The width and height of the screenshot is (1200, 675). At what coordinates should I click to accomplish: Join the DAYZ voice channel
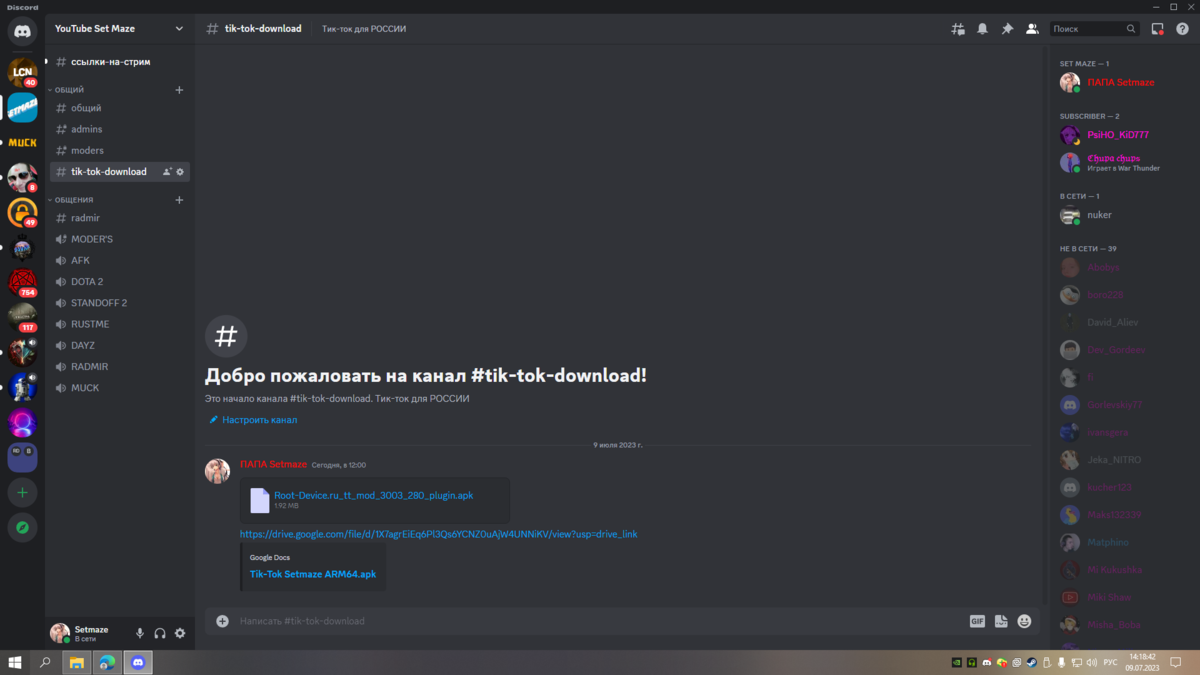[120, 345]
